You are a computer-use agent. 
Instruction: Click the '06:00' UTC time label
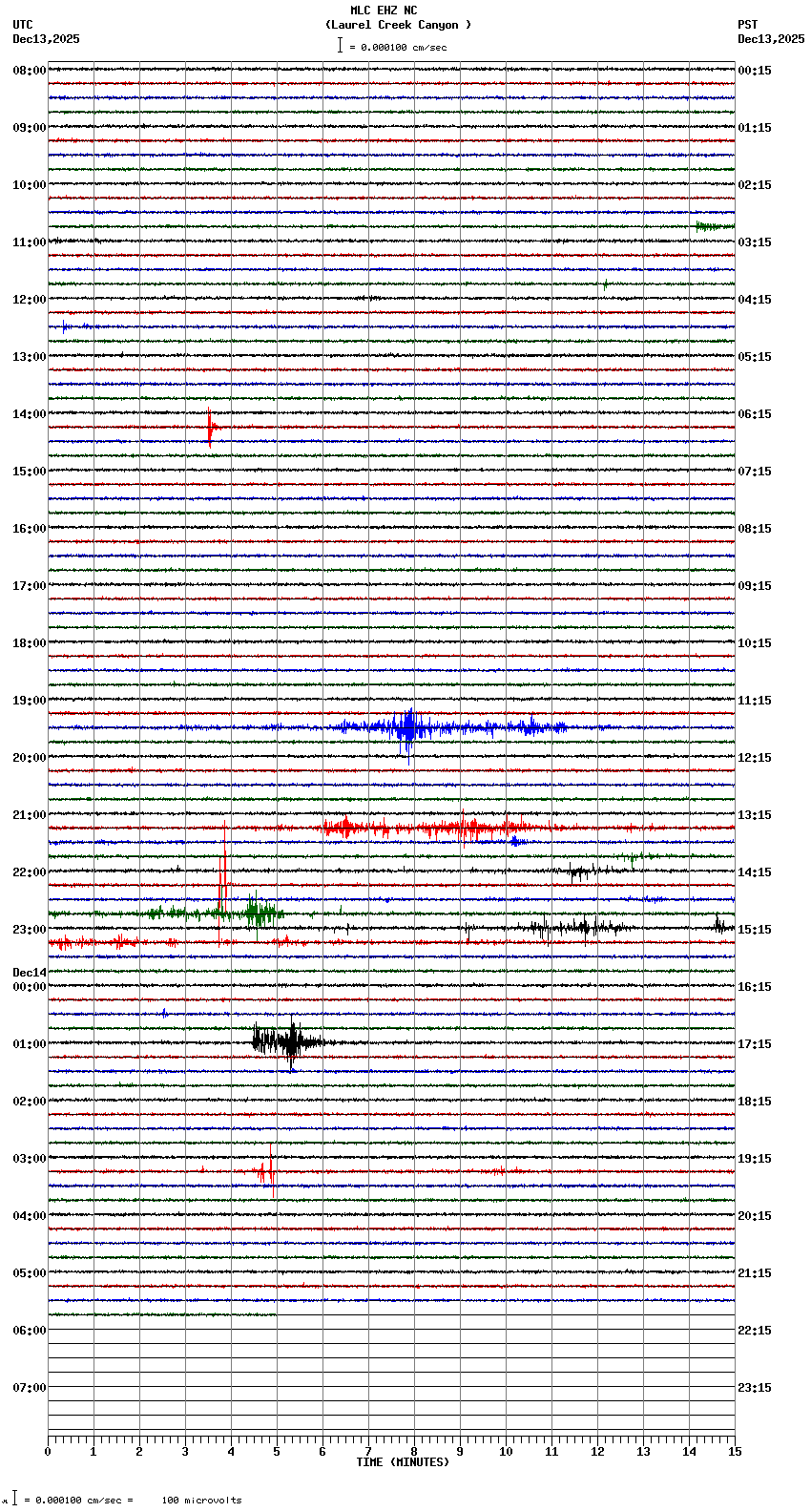click(x=29, y=1331)
